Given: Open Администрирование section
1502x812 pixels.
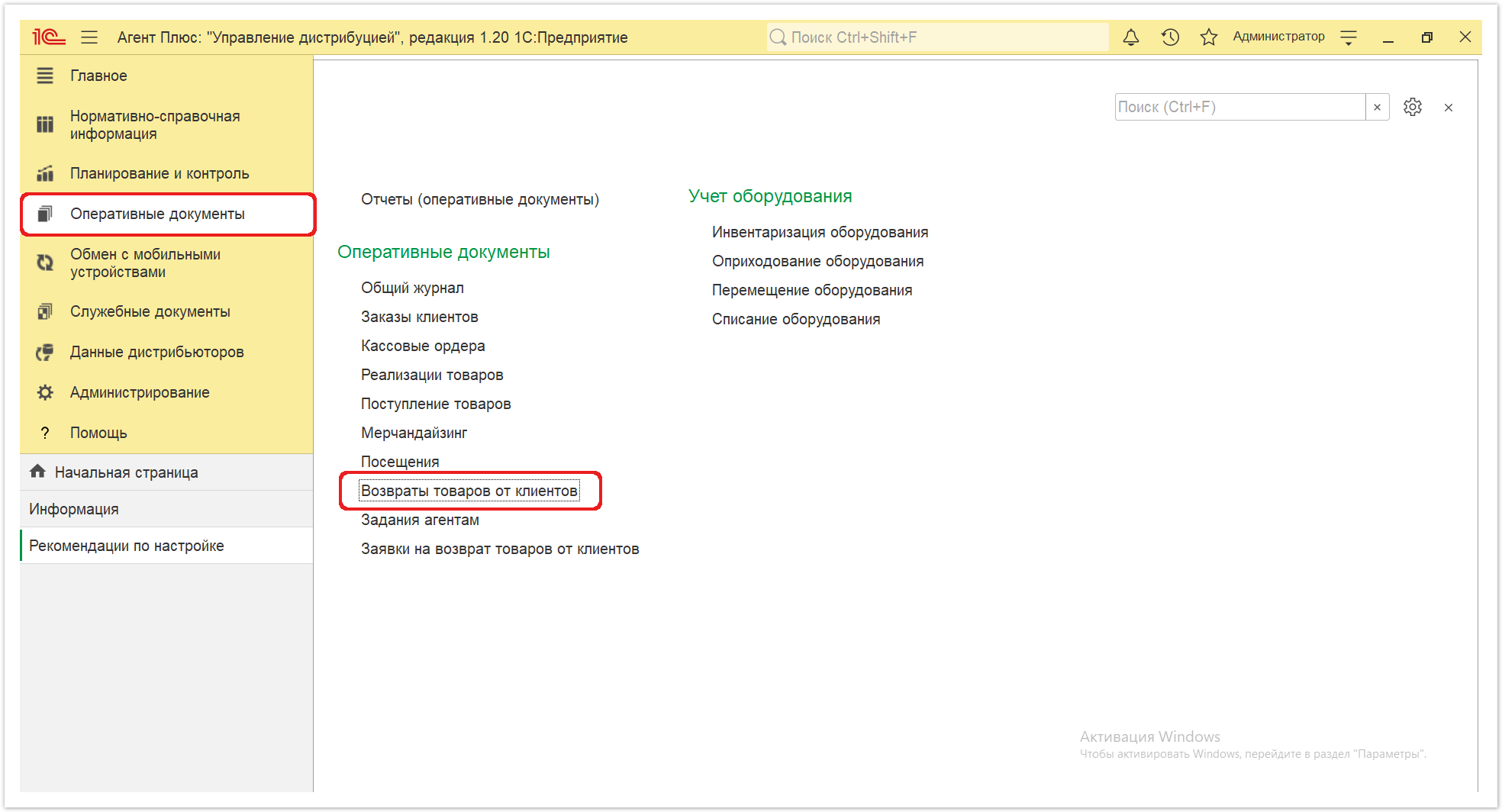Looking at the screenshot, I should (x=166, y=392).
